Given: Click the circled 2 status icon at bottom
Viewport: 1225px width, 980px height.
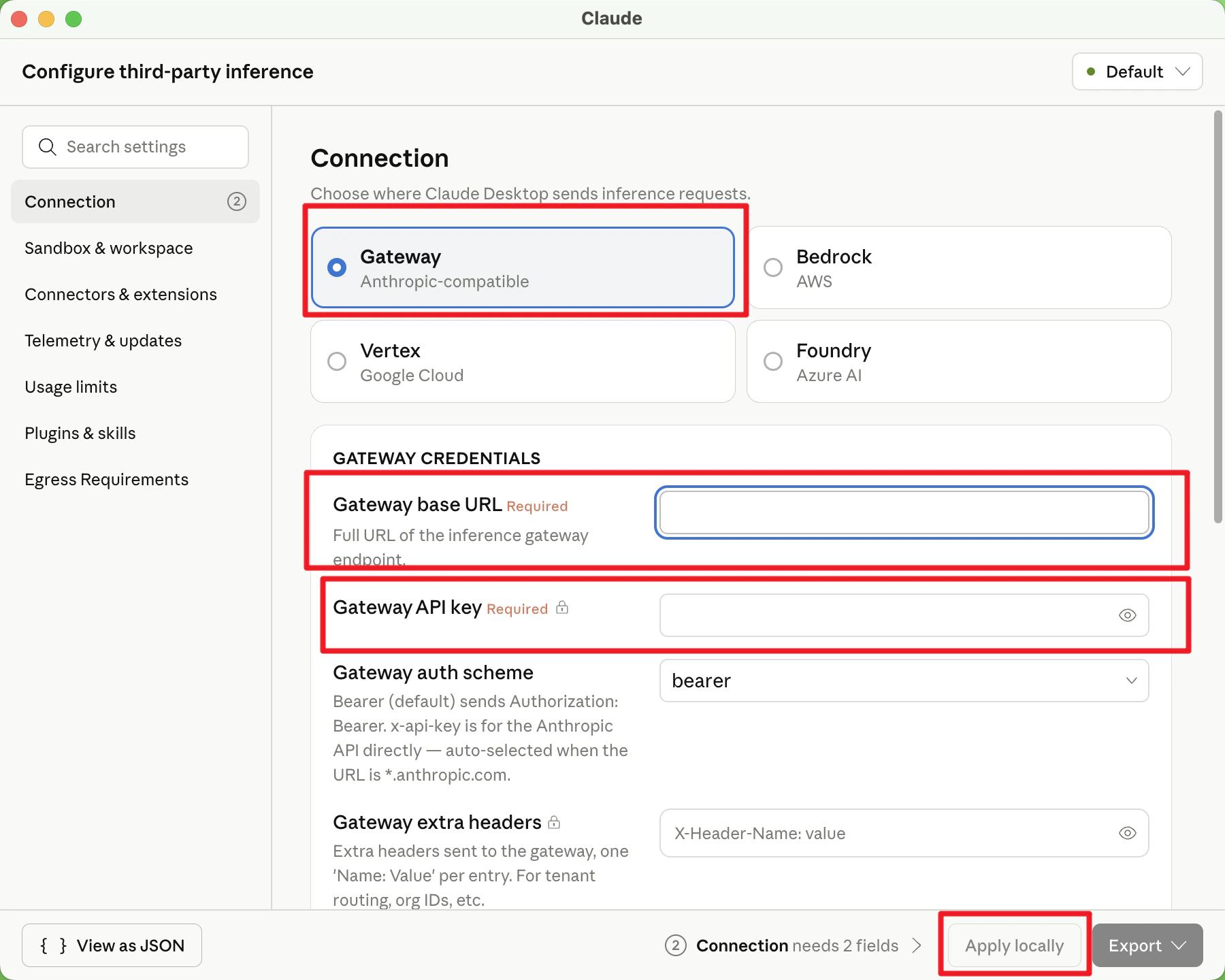Looking at the screenshot, I should (x=675, y=945).
